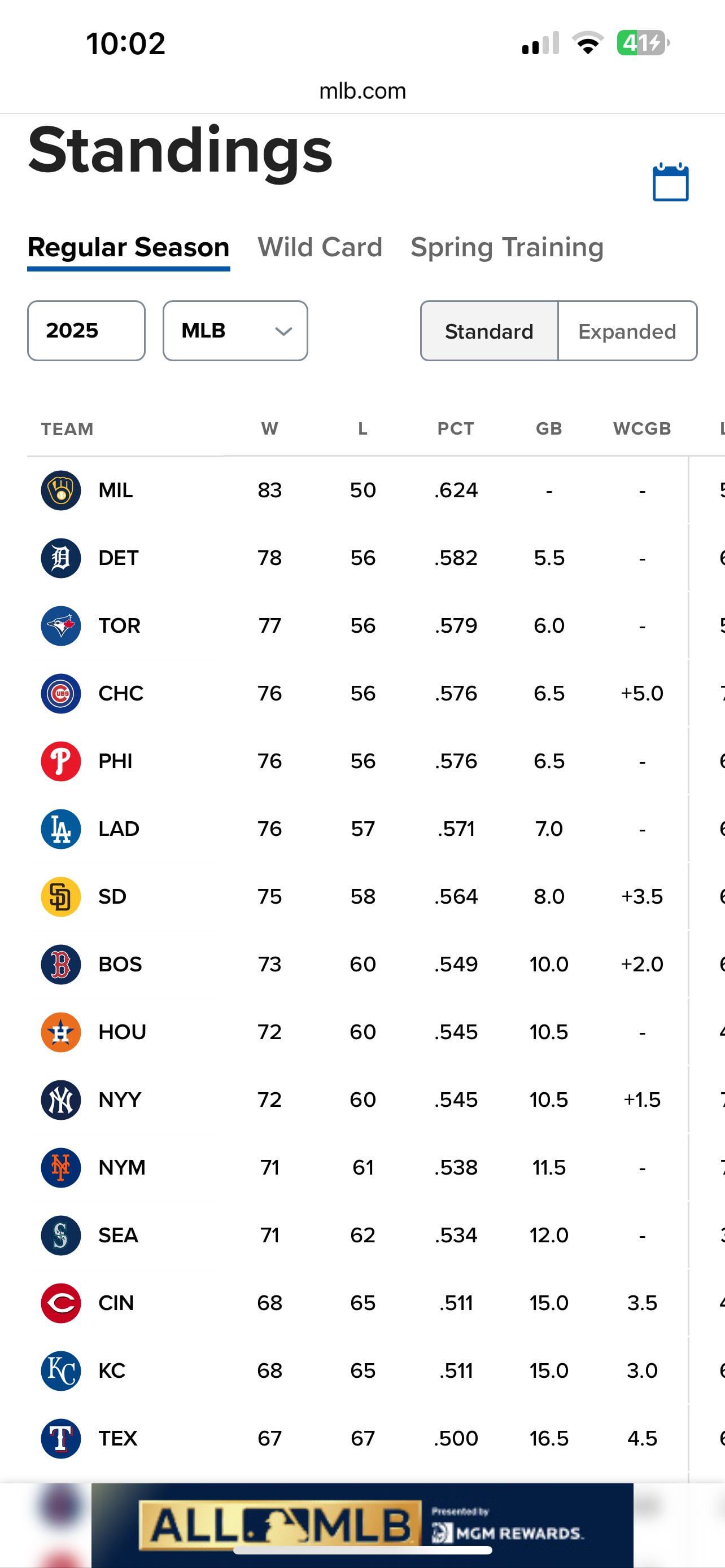The image size is (725, 1568).
Task: Tap the Dodgers LA logo
Action: [61, 829]
